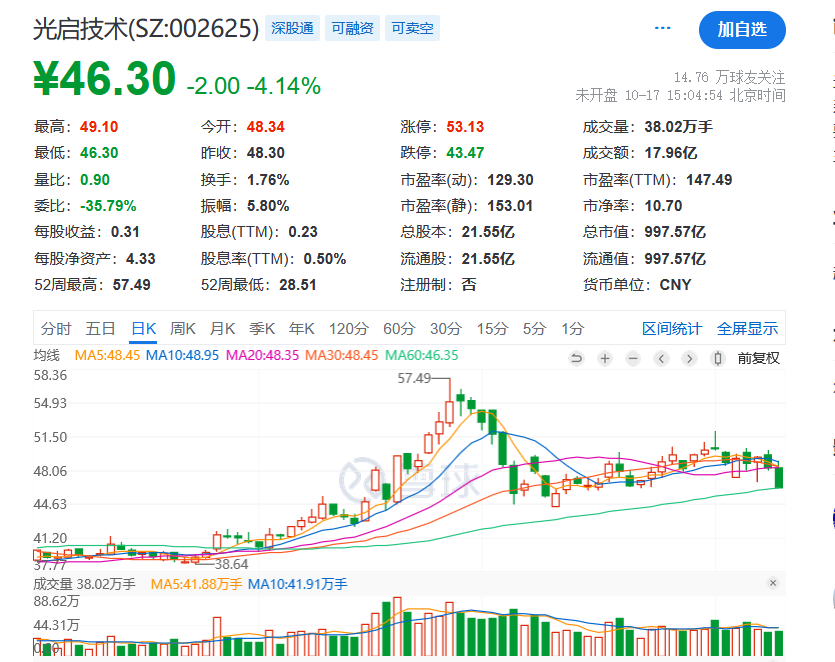Click the 57.49 high price marker

click(414, 378)
